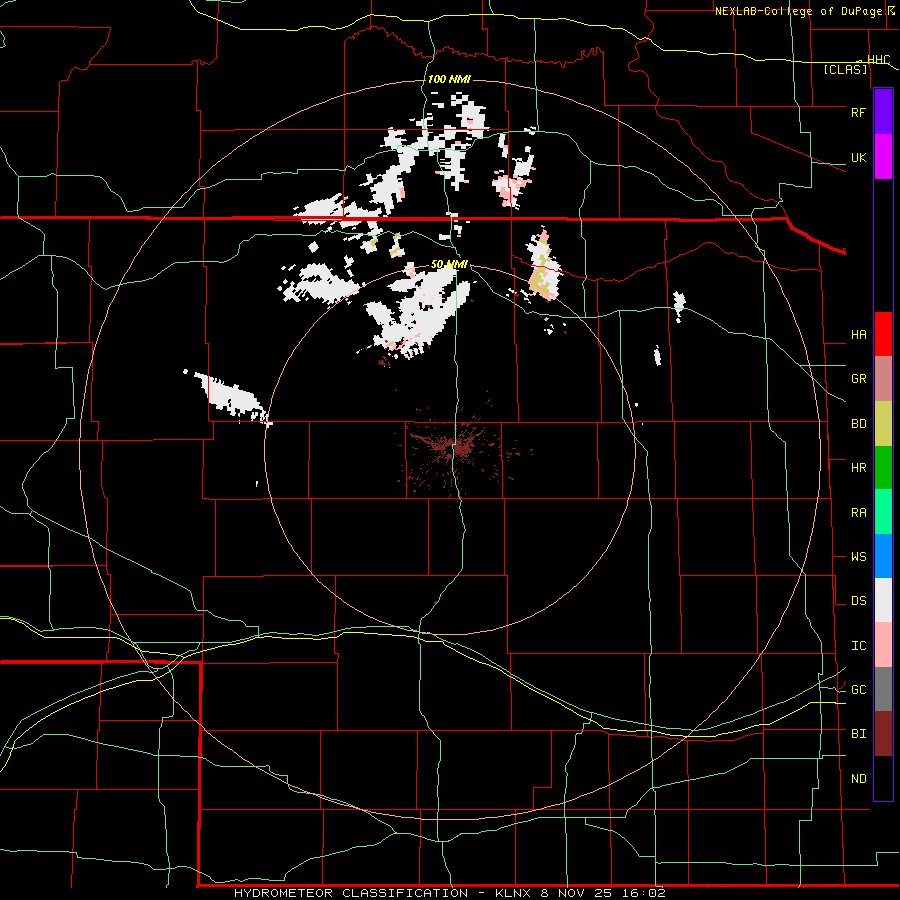900x900 pixels.
Task: Click the WS legend label
Action: click(858, 557)
